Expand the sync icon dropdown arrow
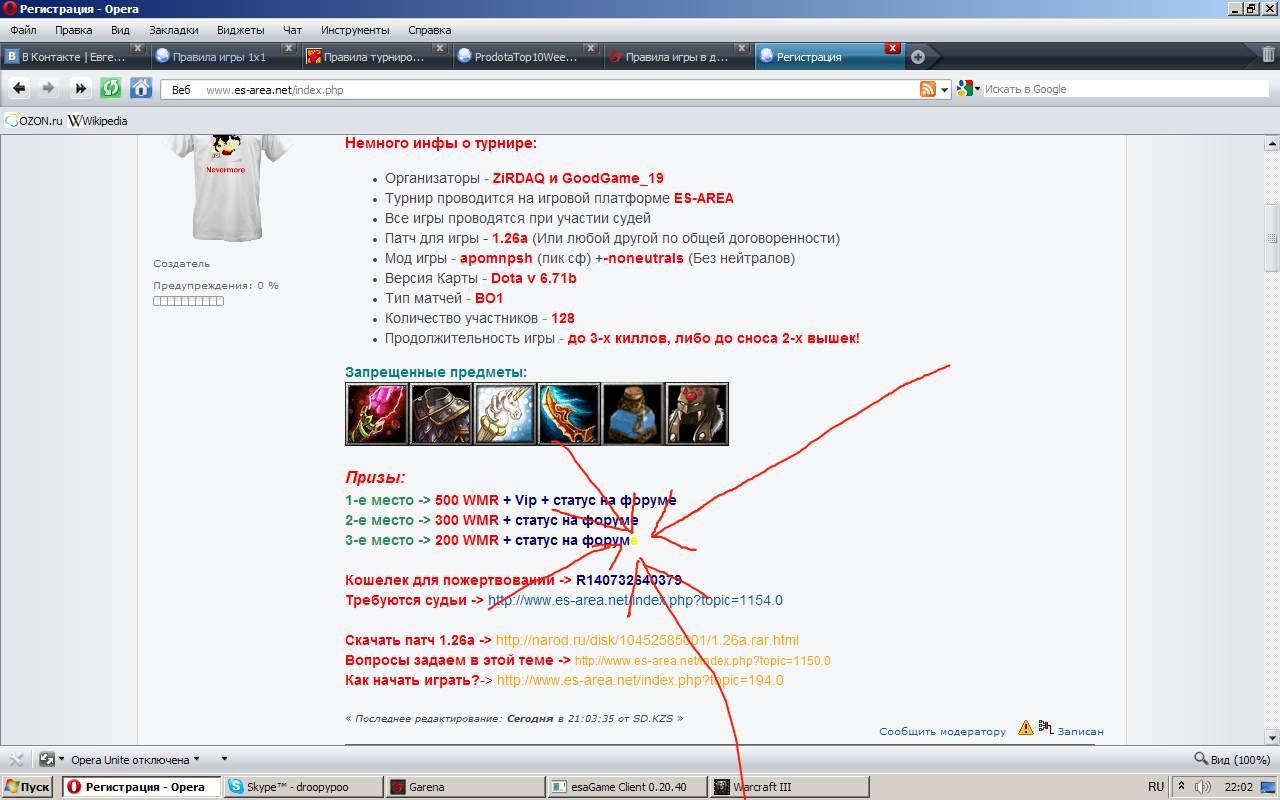This screenshot has height=800, width=1280. coord(62,760)
